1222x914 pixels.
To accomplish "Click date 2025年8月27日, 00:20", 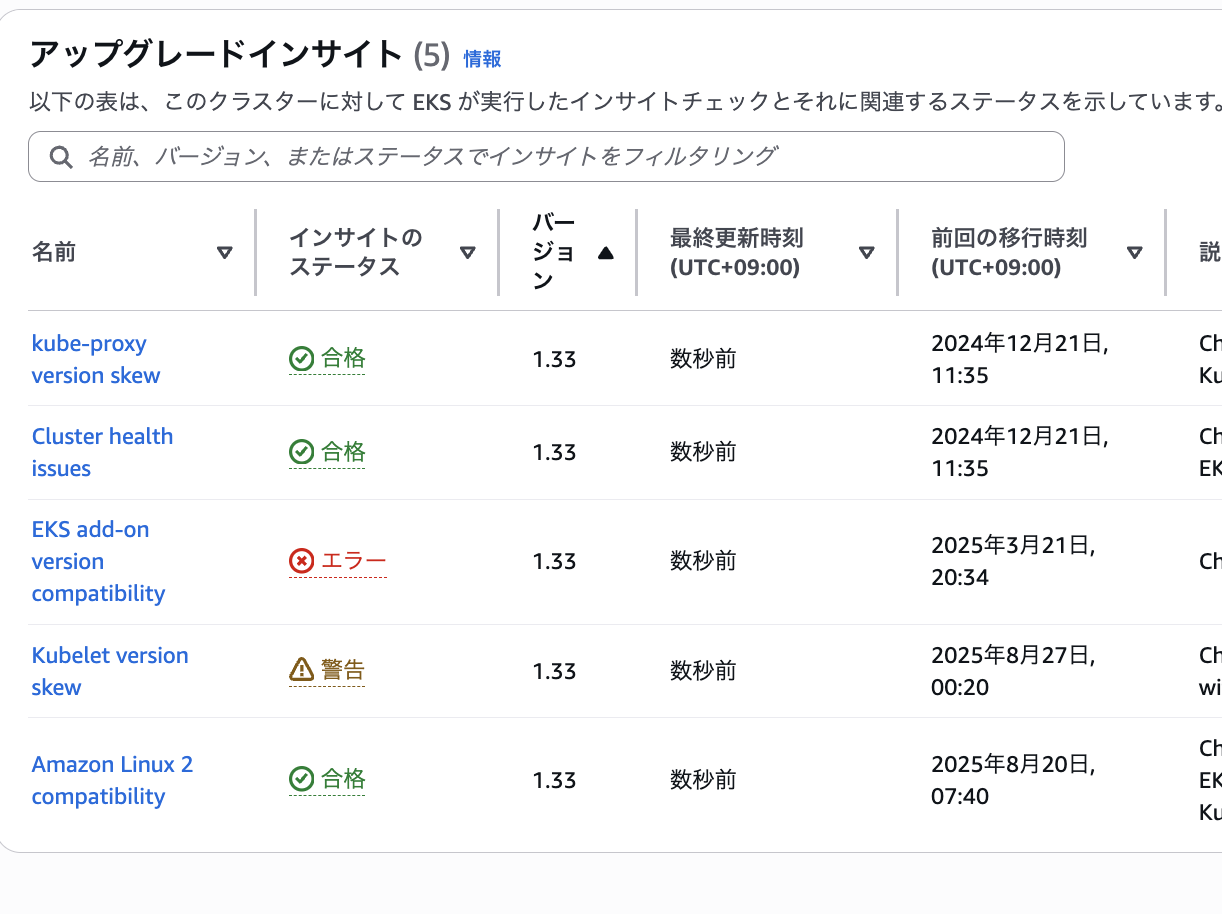I will [1014, 671].
